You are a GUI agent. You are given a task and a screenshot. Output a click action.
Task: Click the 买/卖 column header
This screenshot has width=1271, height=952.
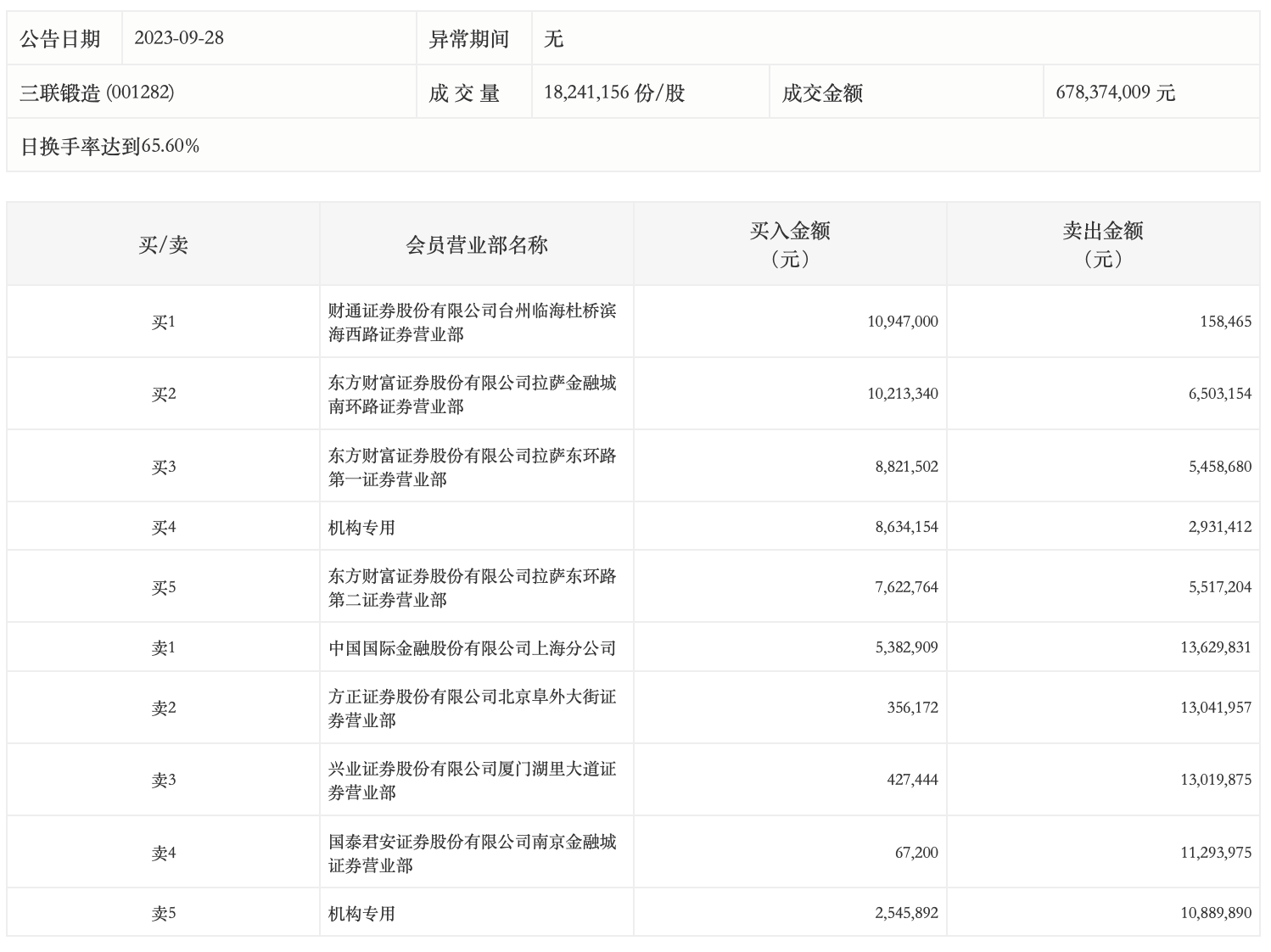pos(163,245)
